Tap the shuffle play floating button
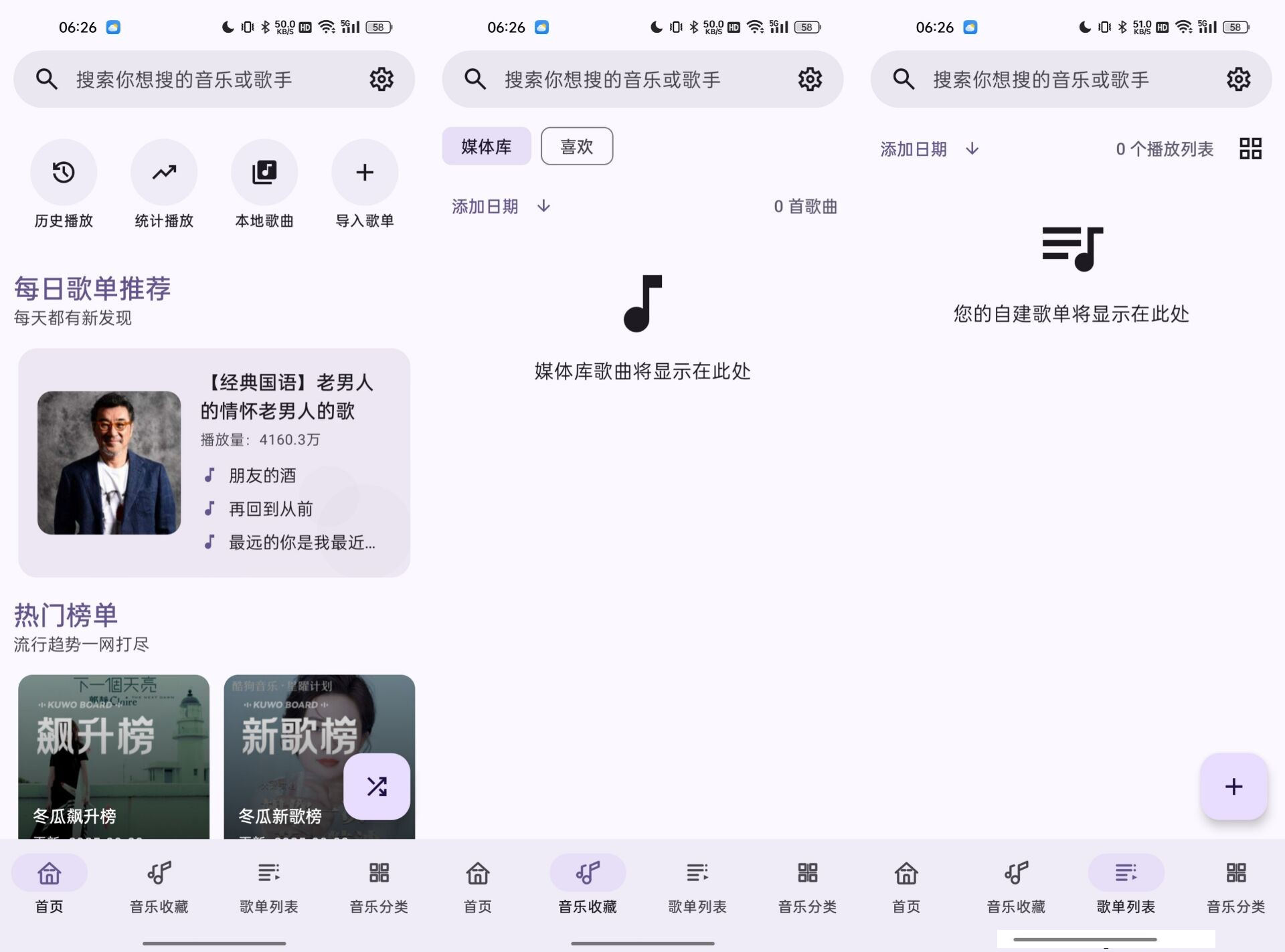Image resolution: width=1285 pixels, height=952 pixels. 377,787
